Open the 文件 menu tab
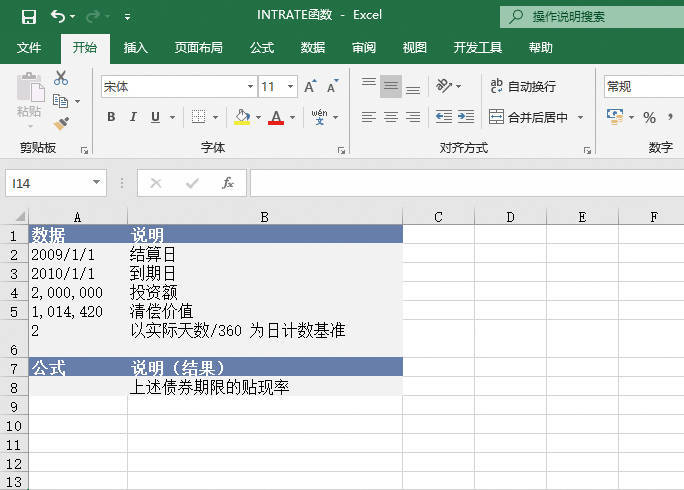The width and height of the screenshot is (684, 490). click(x=29, y=47)
